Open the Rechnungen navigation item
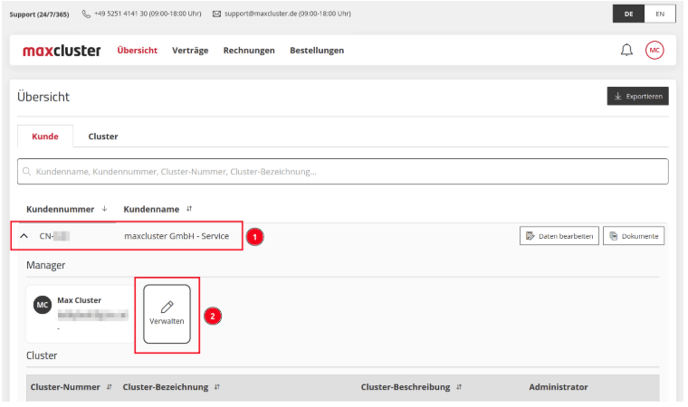 click(249, 50)
